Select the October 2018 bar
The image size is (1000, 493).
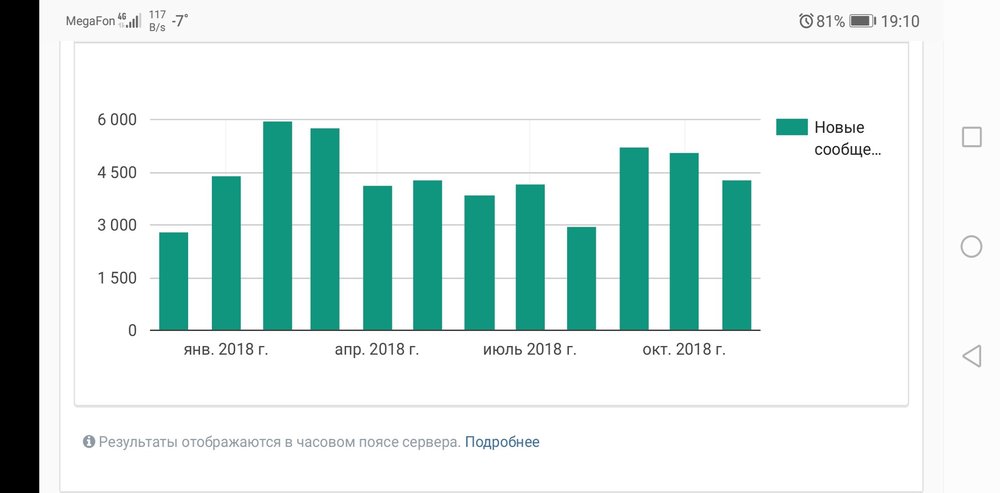(684, 241)
